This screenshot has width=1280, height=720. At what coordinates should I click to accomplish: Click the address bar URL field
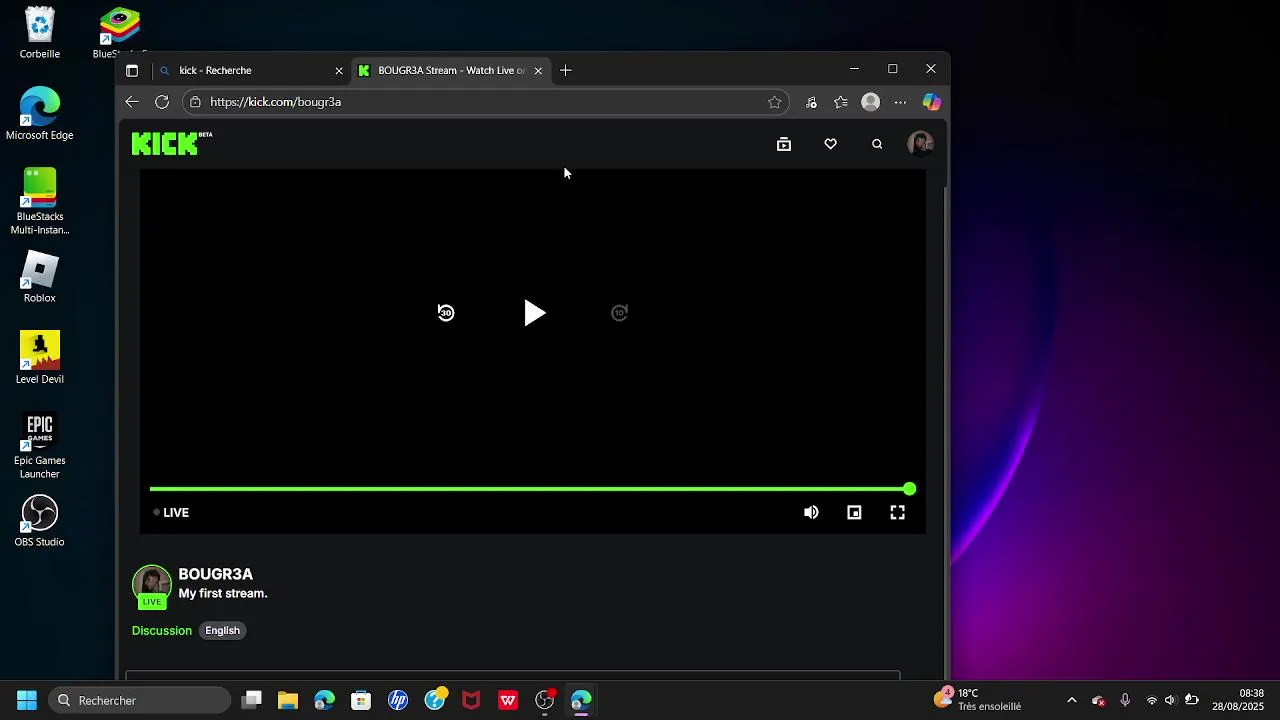pyautogui.click(x=485, y=102)
